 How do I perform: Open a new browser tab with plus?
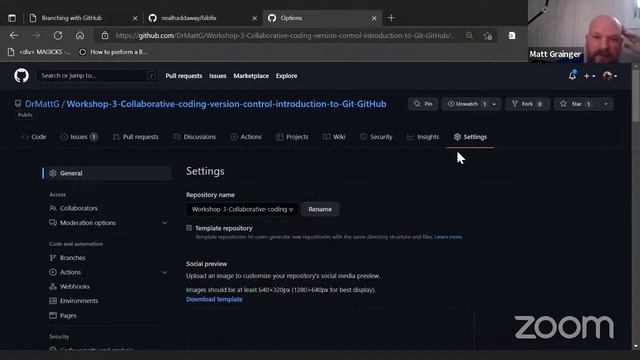click(391, 18)
